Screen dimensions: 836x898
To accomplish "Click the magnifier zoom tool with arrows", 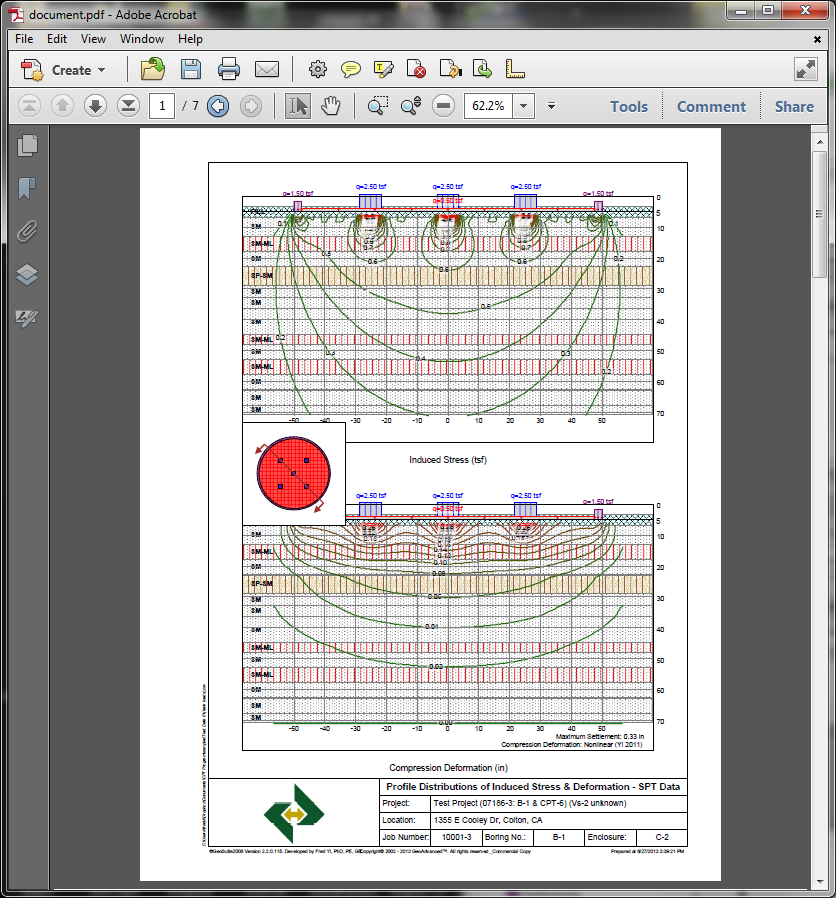I will (x=411, y=106).
